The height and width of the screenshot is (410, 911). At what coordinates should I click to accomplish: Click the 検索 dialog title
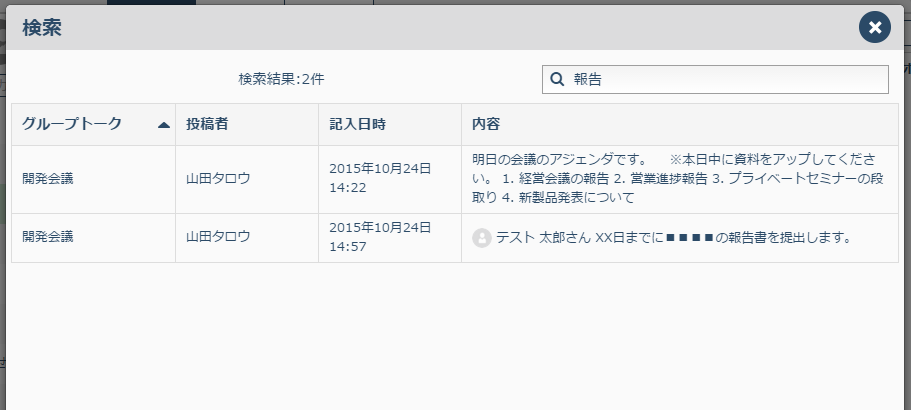tap(42, 28)
